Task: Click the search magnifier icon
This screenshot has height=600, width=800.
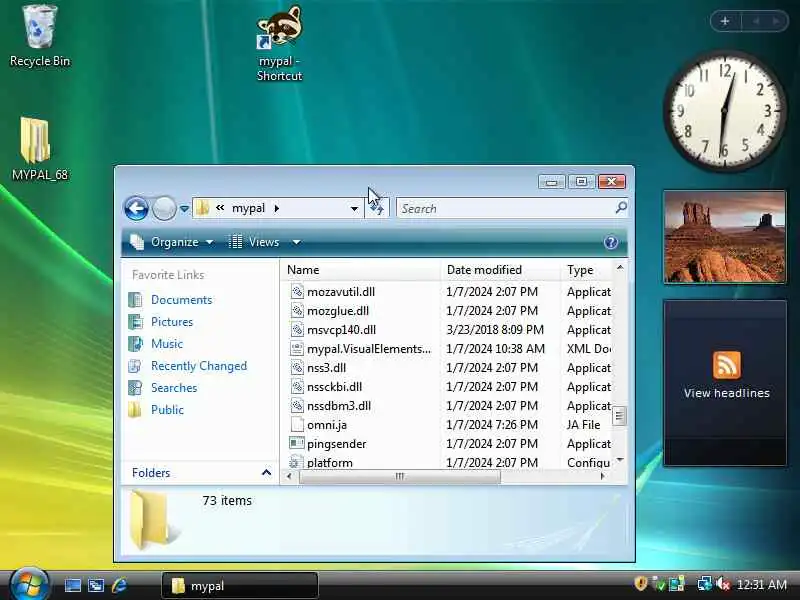Action: pos(621,208)
